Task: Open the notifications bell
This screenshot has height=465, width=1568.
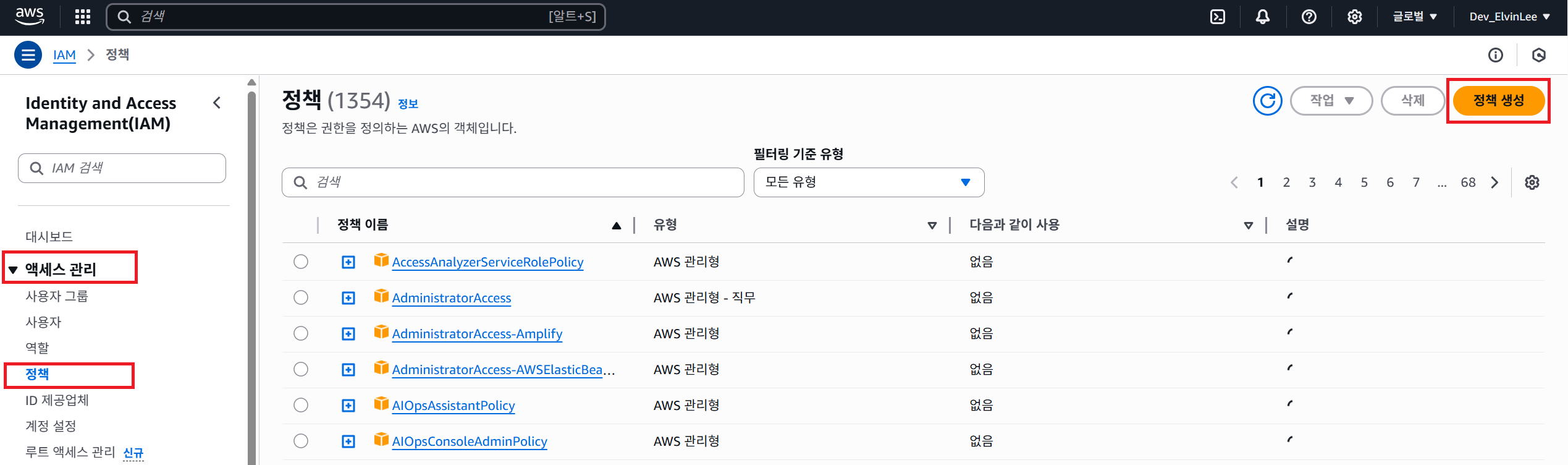Action: click(1263, 17)
